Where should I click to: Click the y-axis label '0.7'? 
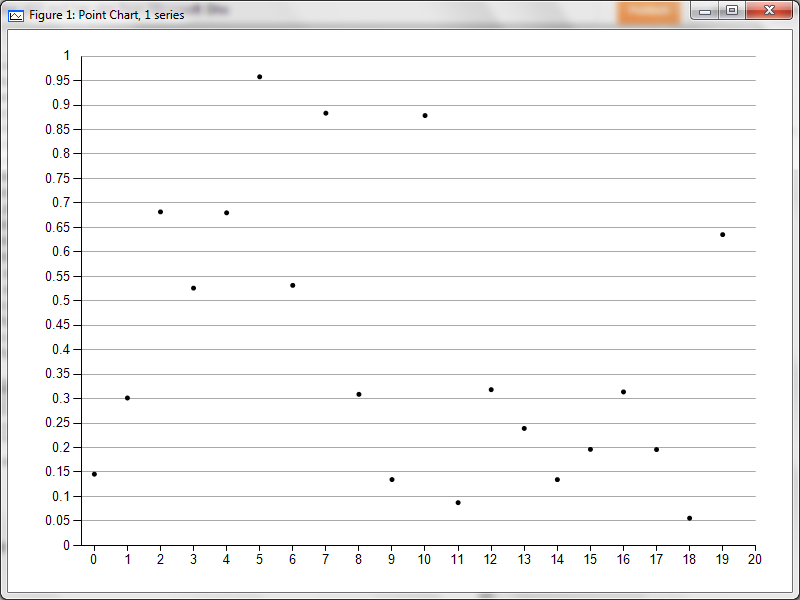61,203
